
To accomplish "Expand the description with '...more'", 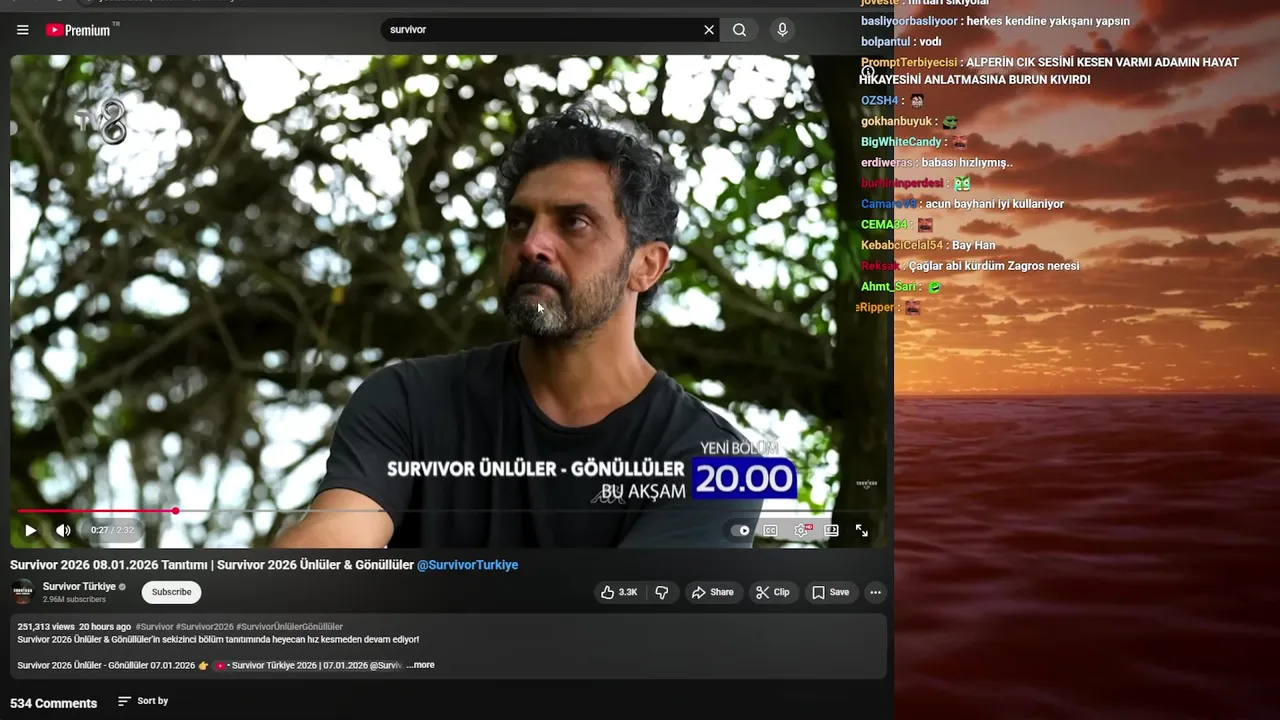I will (420, 665).
